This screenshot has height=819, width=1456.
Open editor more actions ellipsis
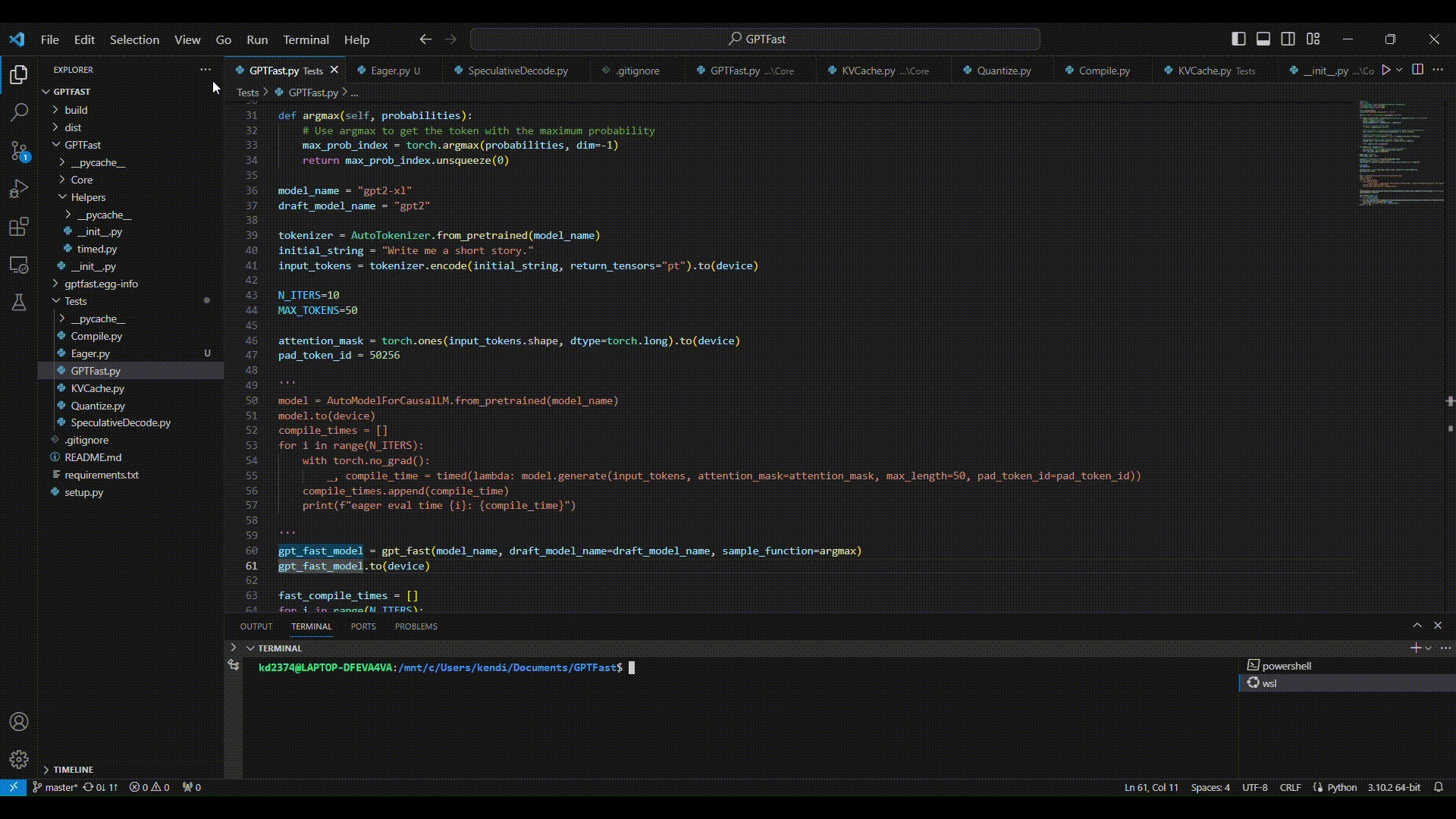coord(1439,70)
